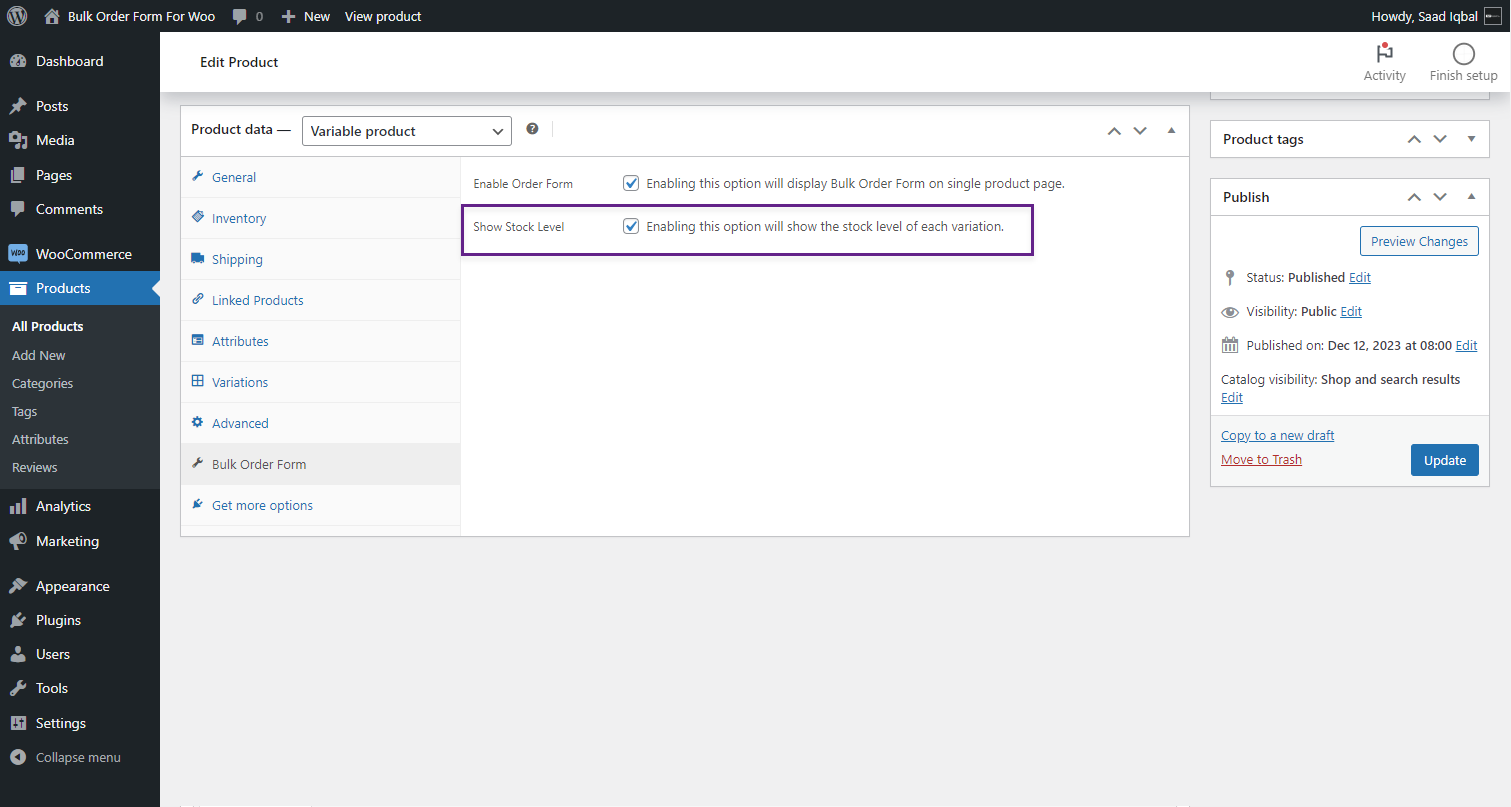The width and height of the screenshot is (1511, 807).
Task: Click the product type help icon
Action: [532, 129]
